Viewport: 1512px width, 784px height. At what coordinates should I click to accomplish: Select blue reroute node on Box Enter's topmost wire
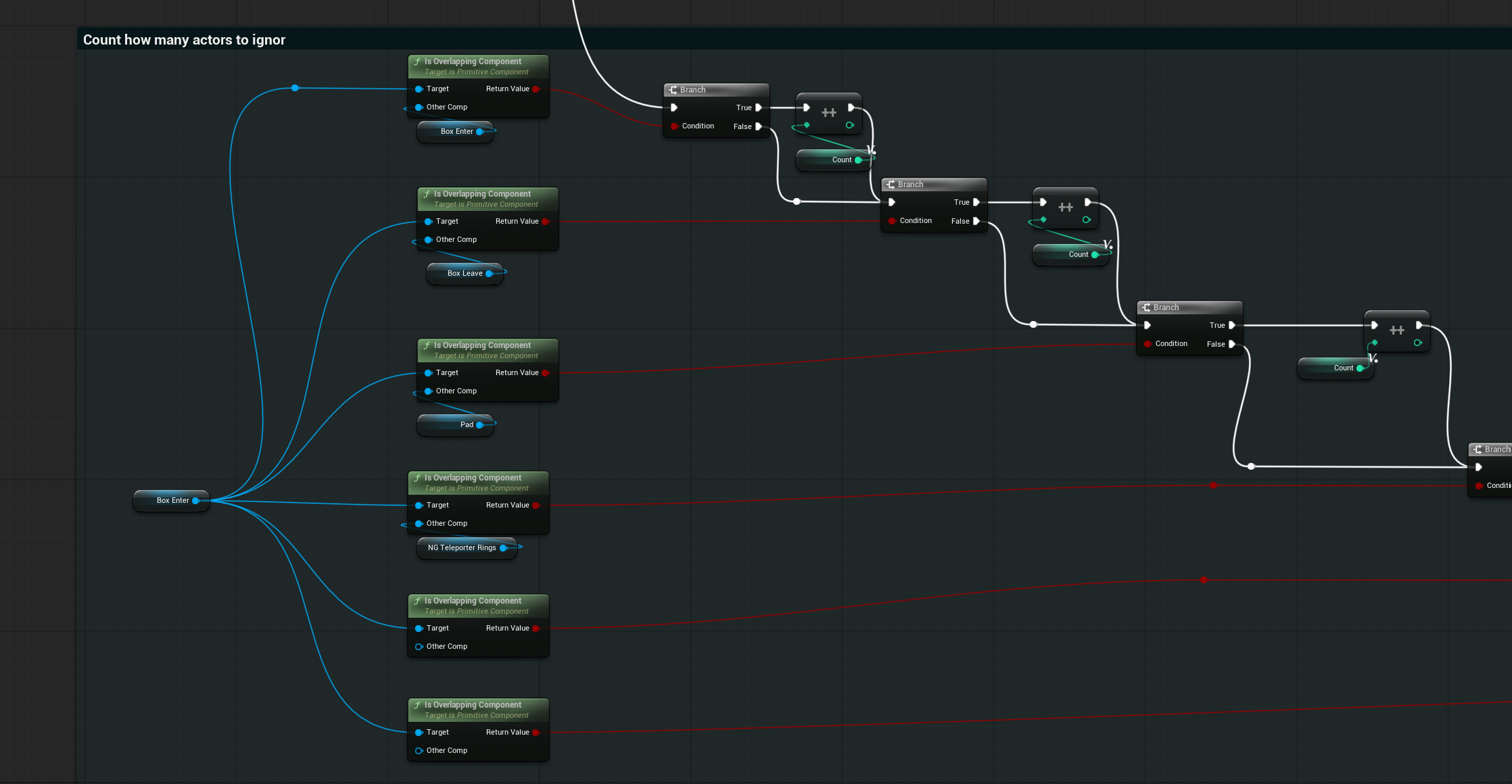295,88
